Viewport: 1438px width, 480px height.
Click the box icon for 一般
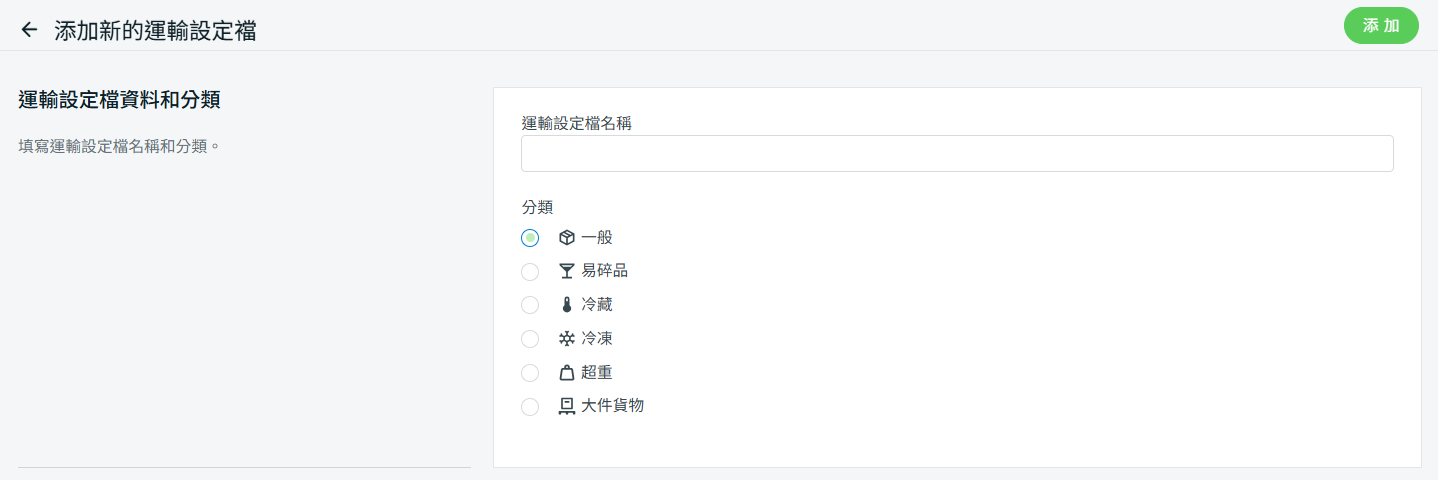point(567,238)
